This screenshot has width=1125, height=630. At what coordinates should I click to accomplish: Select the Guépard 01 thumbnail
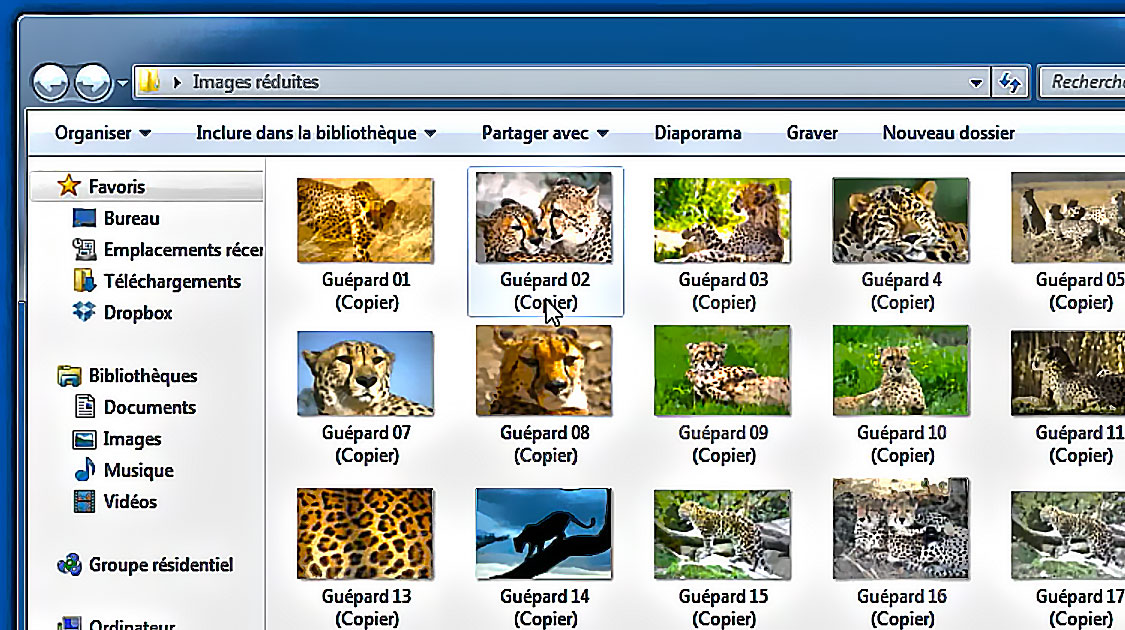365,220
